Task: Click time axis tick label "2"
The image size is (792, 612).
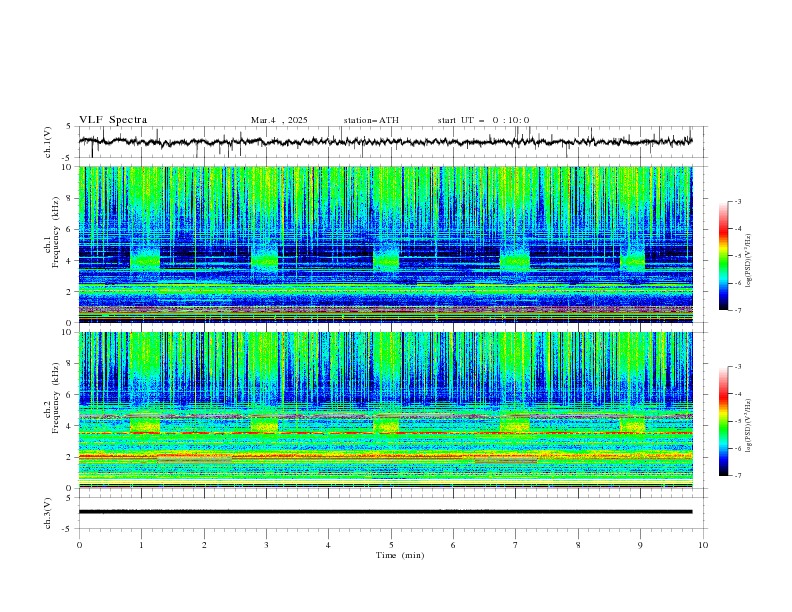Action: click(x=204, y=545)
